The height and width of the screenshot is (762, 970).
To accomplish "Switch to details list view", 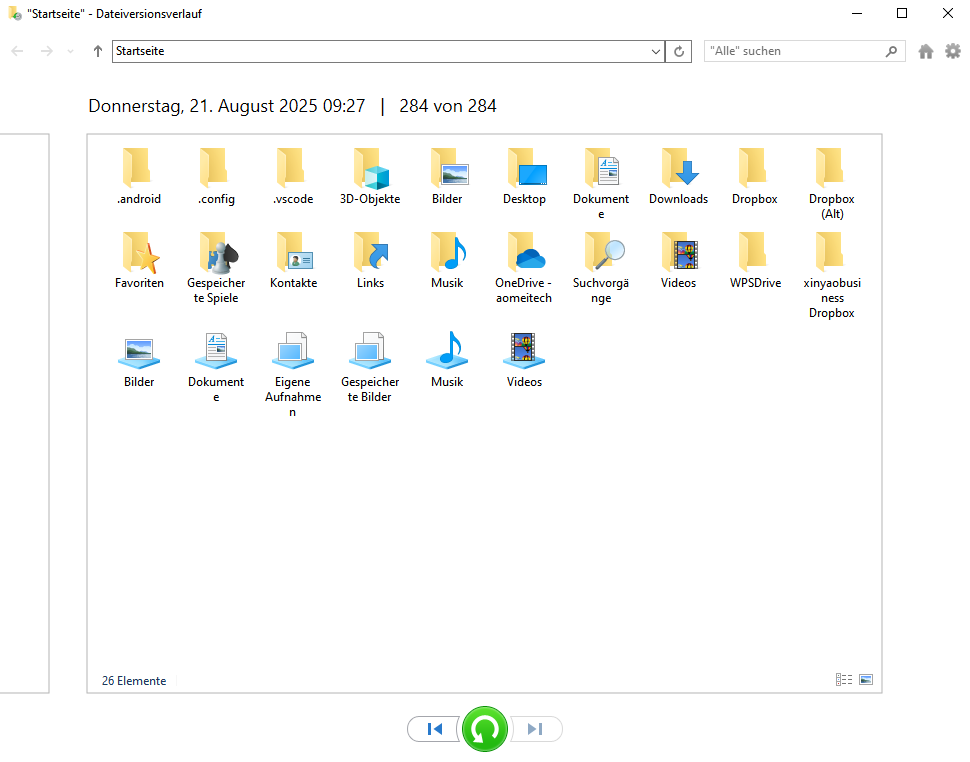I will (x=844, y=680).
